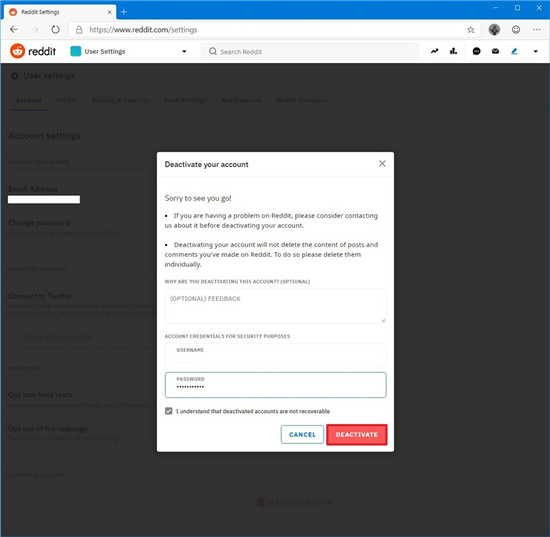Click the 'Sorry to see you go!' text
The image size is (550, 537).
(198, 198)
